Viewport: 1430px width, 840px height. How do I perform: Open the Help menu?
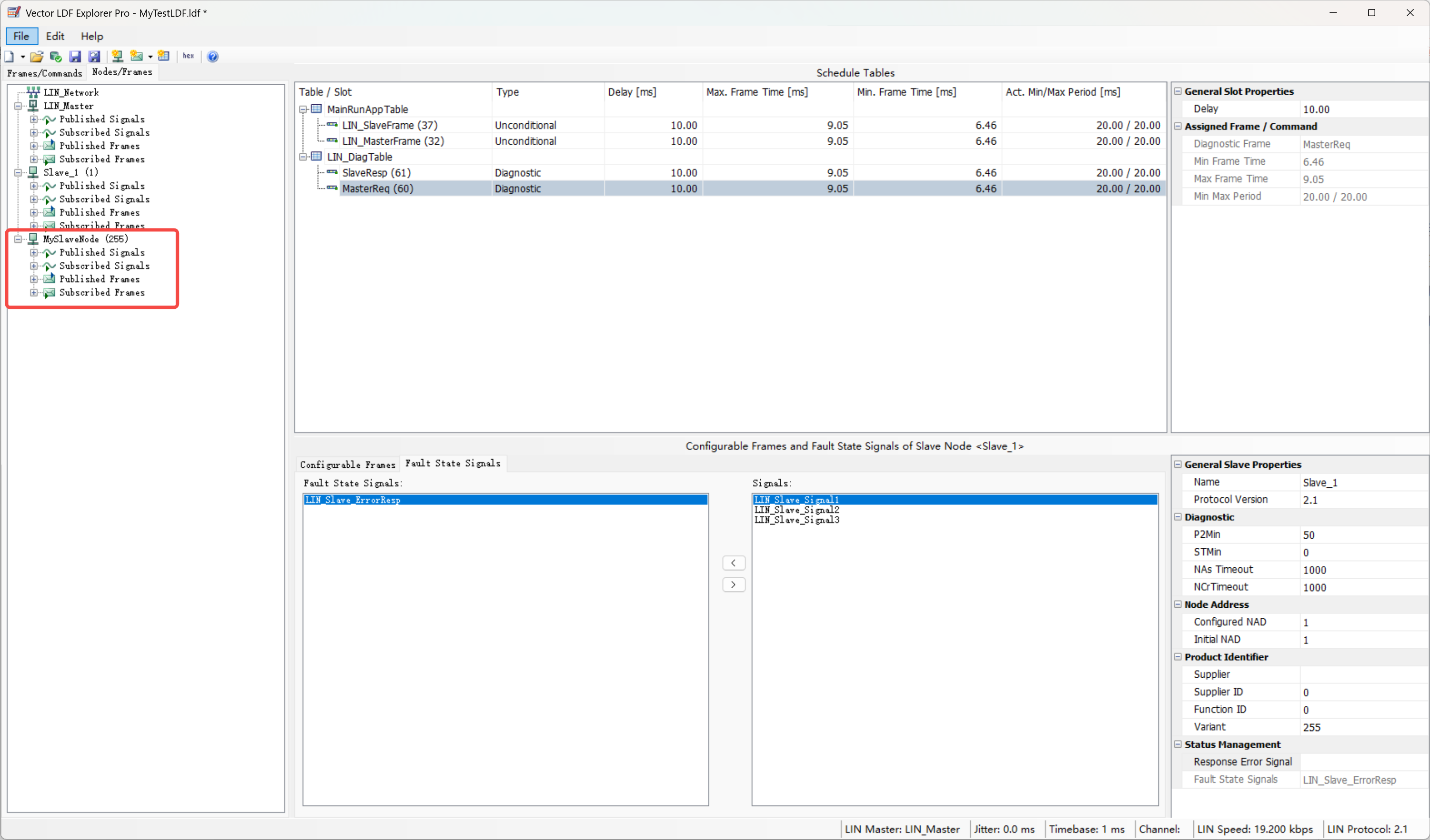point(92,36)
